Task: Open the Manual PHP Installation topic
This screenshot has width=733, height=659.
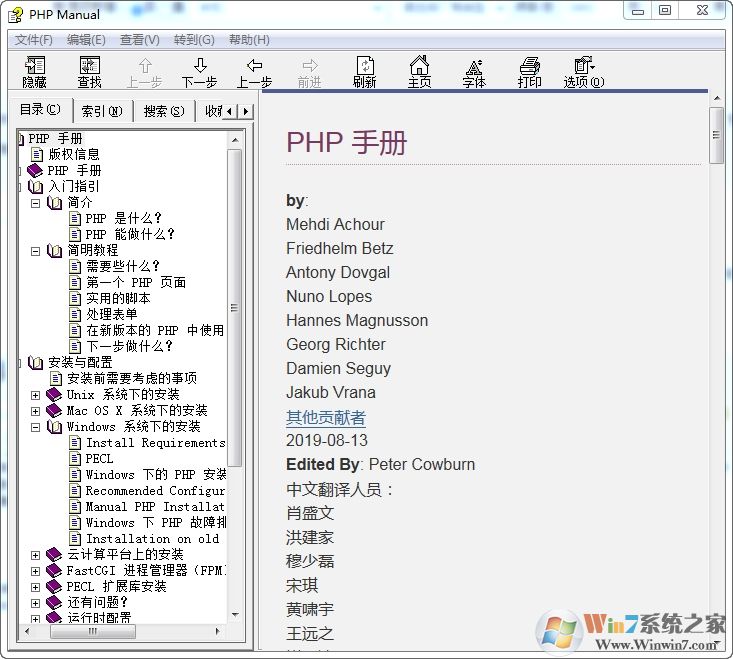Action: point(155,507)
